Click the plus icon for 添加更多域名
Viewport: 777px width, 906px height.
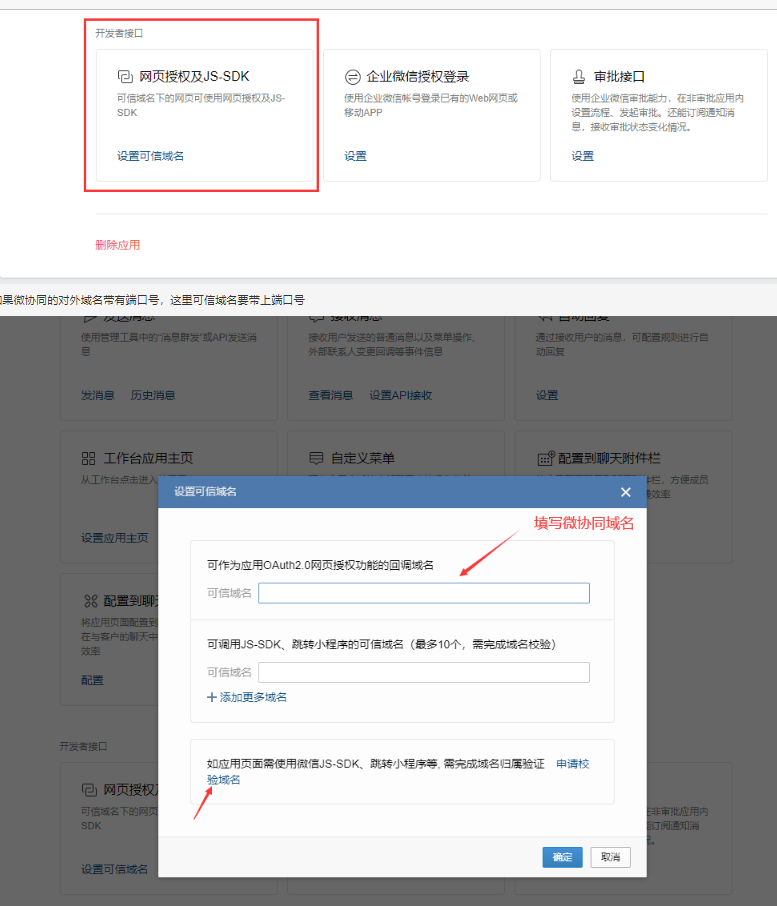click(x=211, y=697)
